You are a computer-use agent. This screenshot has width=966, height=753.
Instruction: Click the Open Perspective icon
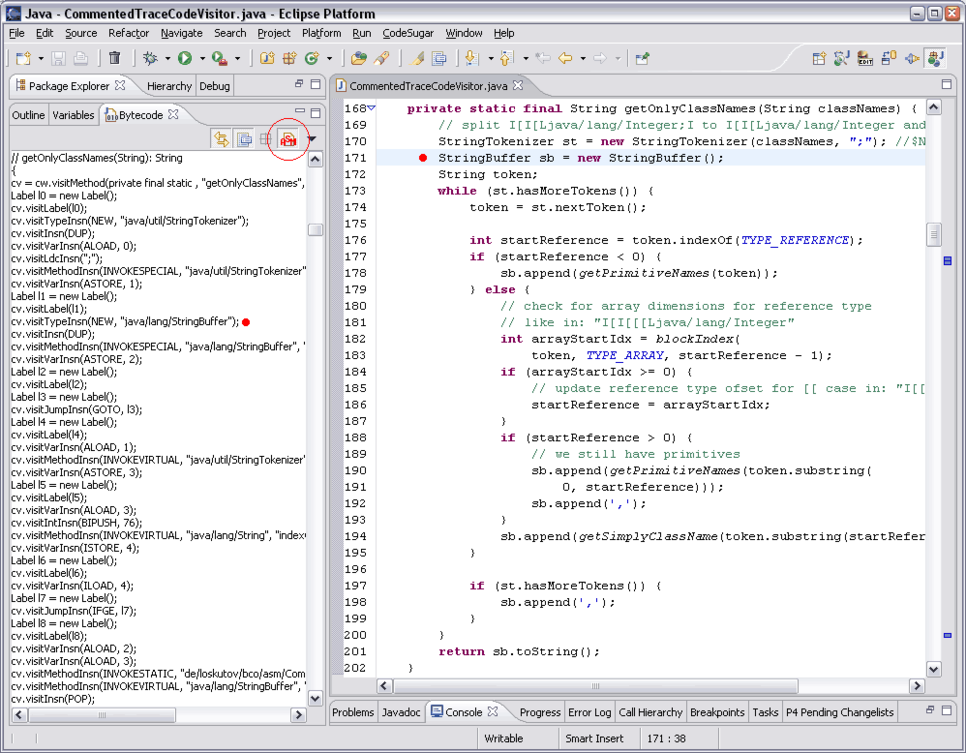pyautogui.click(x=819, y=59)
